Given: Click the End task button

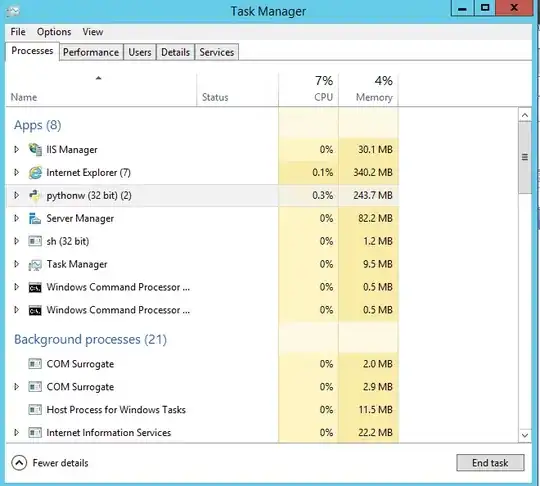Looking at the screenshot, I should pyautogui.click(x=490, y=463).
